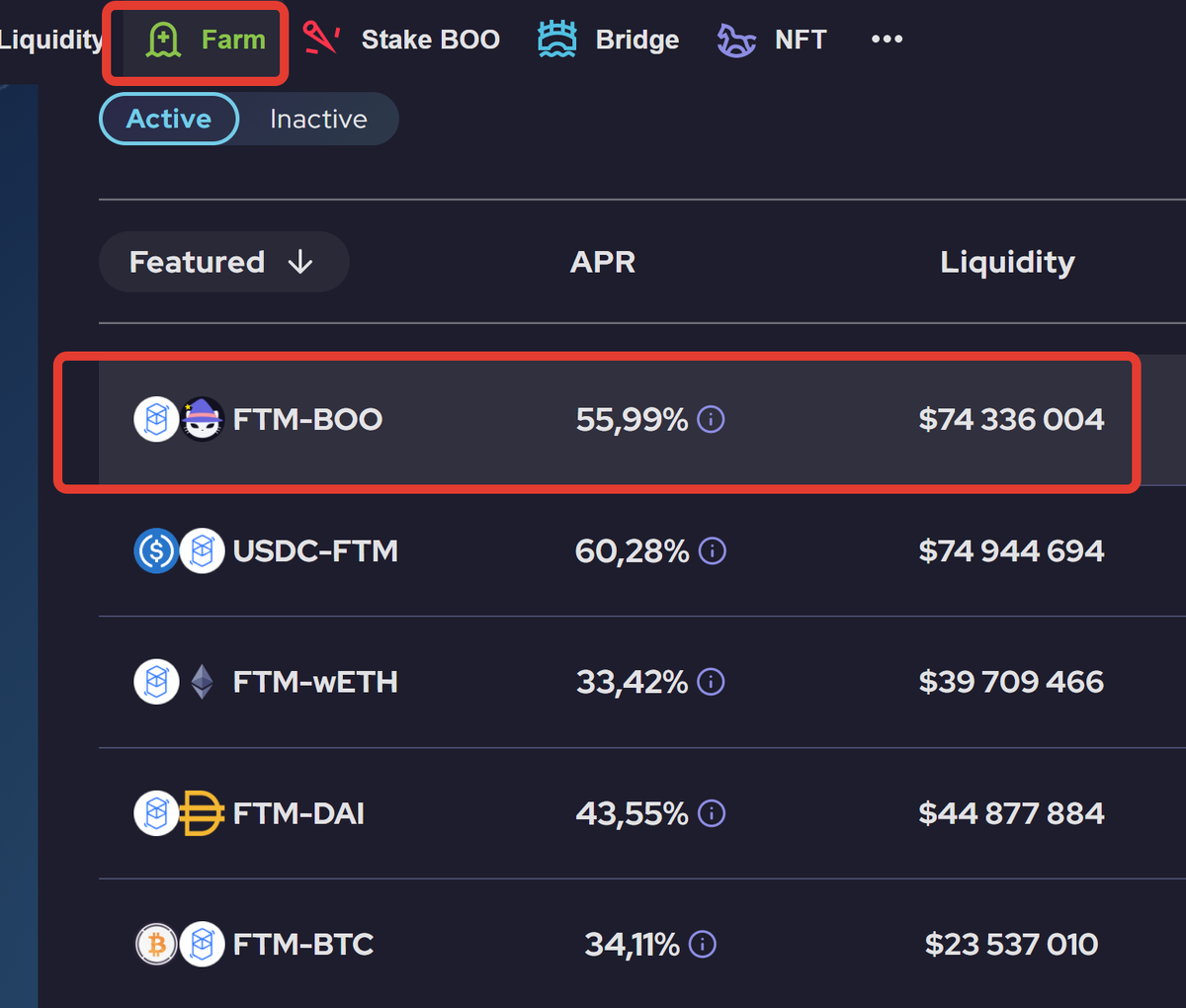
Task: Open the three-dots more menu
Action: [887, 40]
